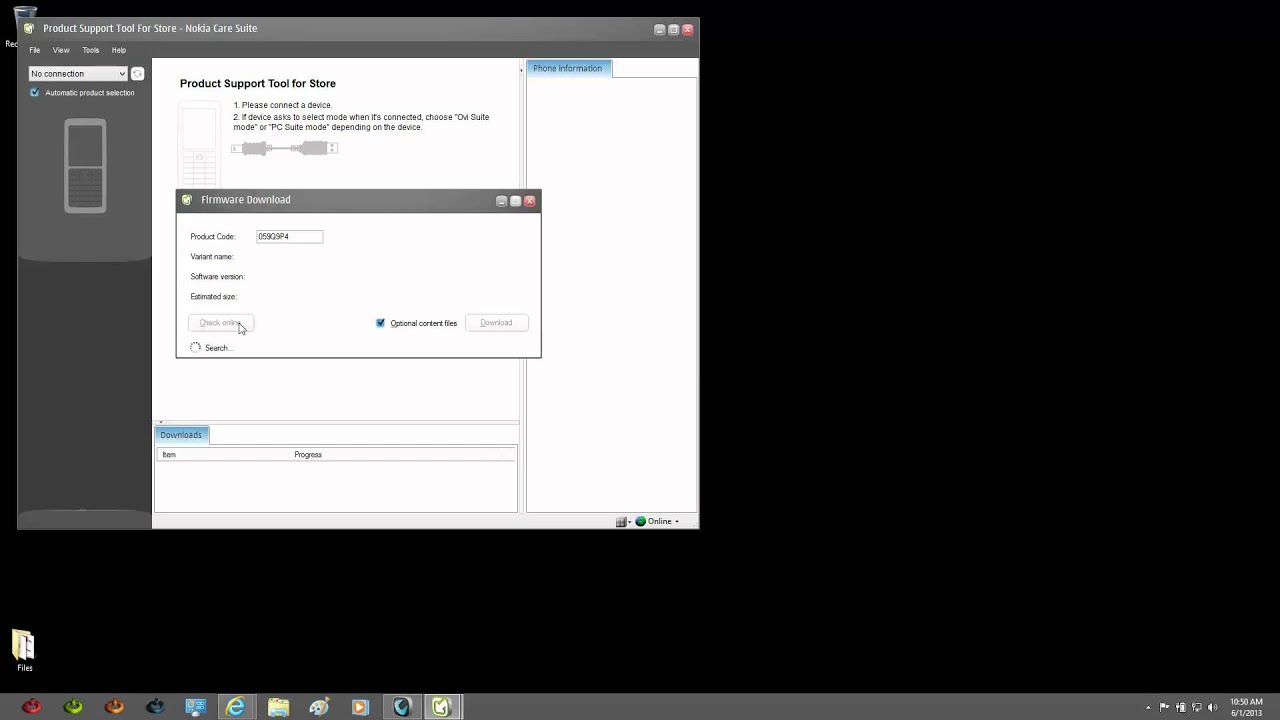Click the battery power icon in tray
1280x720 pixels.
click(x=1181, y=708)
